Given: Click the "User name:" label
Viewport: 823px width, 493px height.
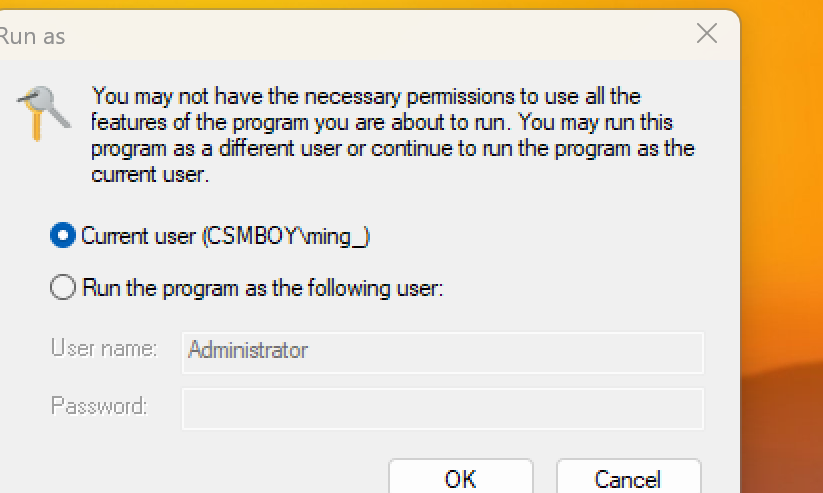Looking at the screenshot, I should (104, 348).
